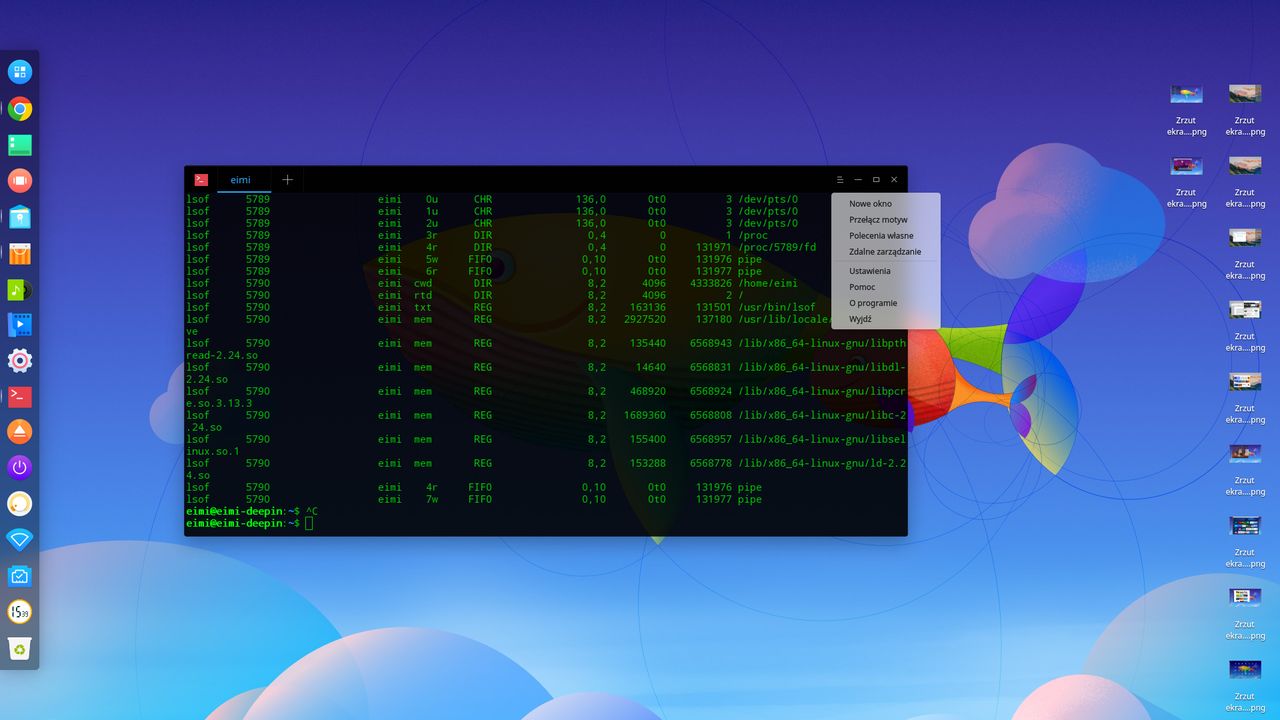Screen dimensions: 1280x720
Task: Open system settings gear in dock
Action: click(x=20, y=361)
